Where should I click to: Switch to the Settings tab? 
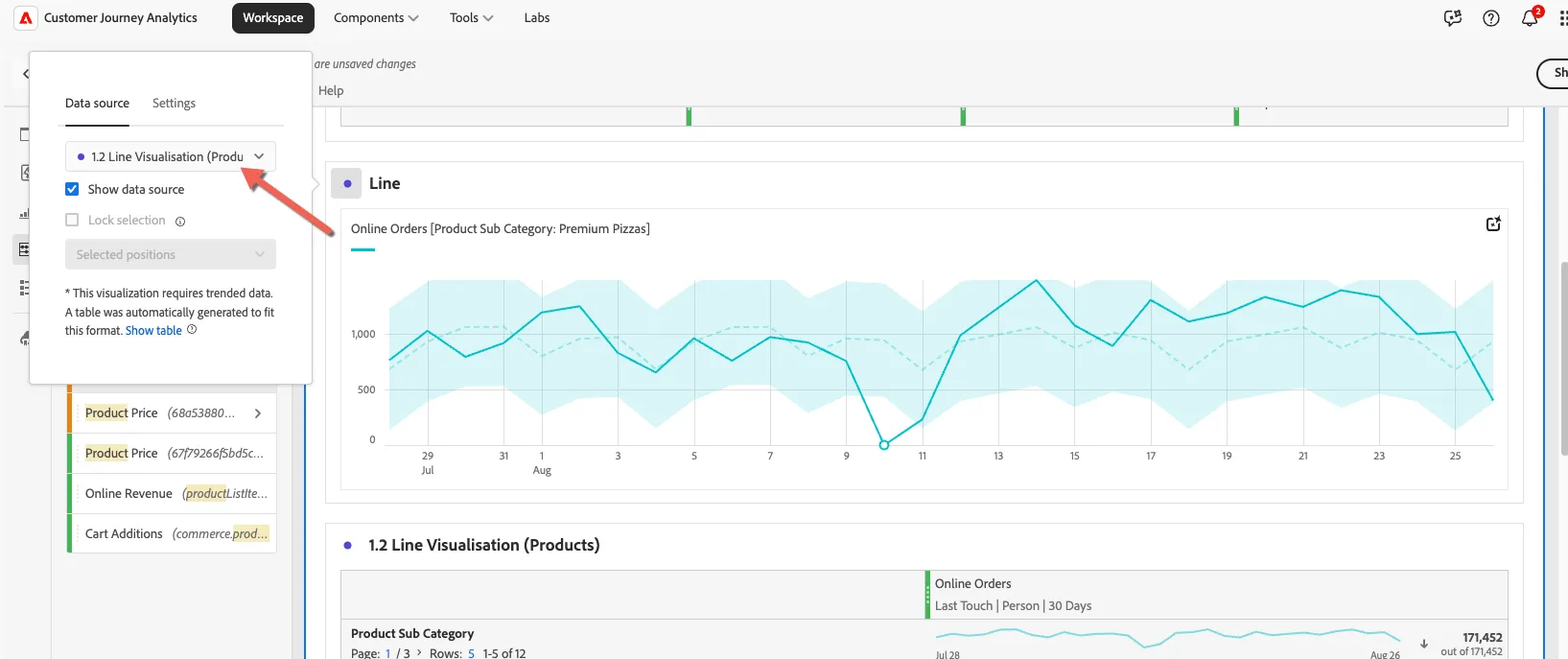click(x=174, y=104)
